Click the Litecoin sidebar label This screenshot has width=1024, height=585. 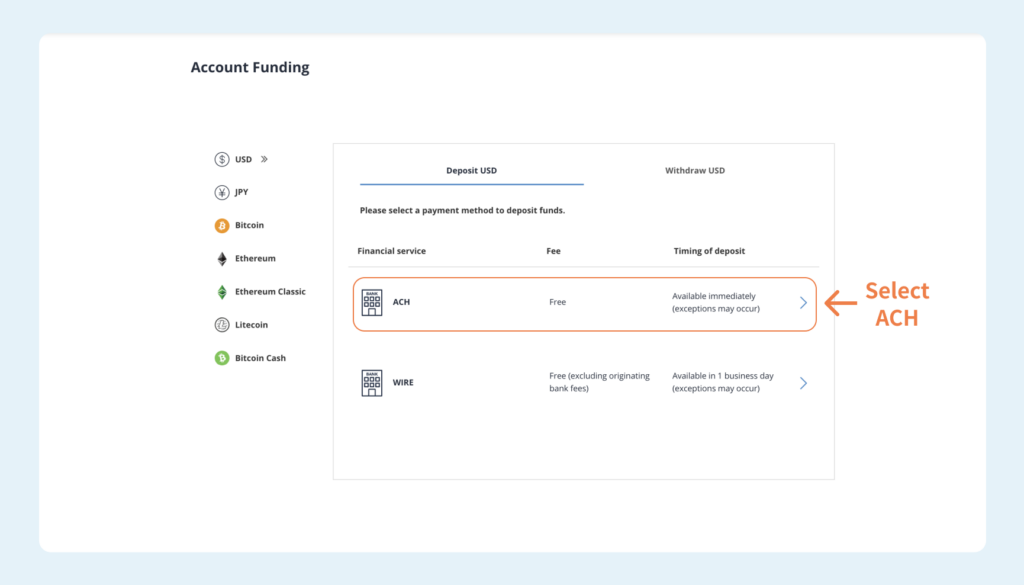(251, 324)
